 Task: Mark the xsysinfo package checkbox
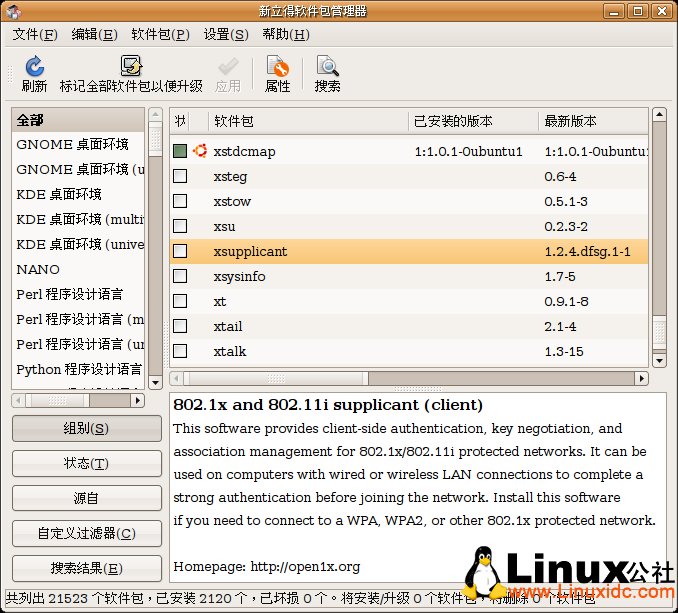click(x=180, y=276)
